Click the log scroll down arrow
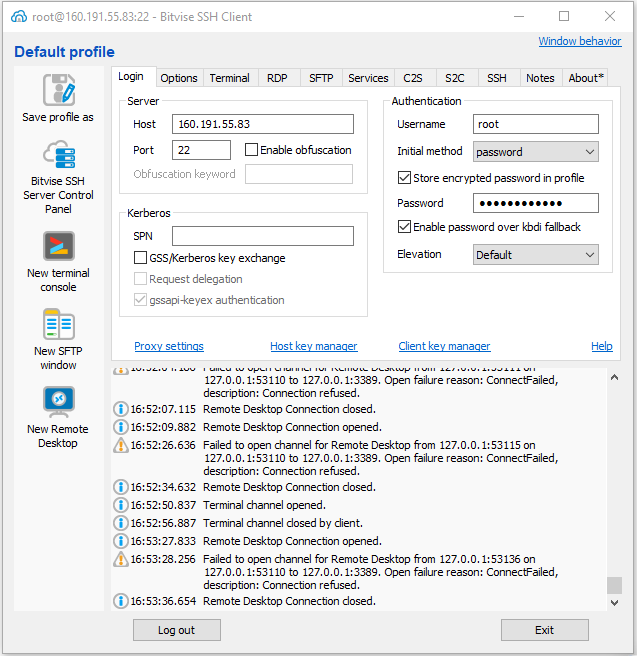 tap(614, 603)
